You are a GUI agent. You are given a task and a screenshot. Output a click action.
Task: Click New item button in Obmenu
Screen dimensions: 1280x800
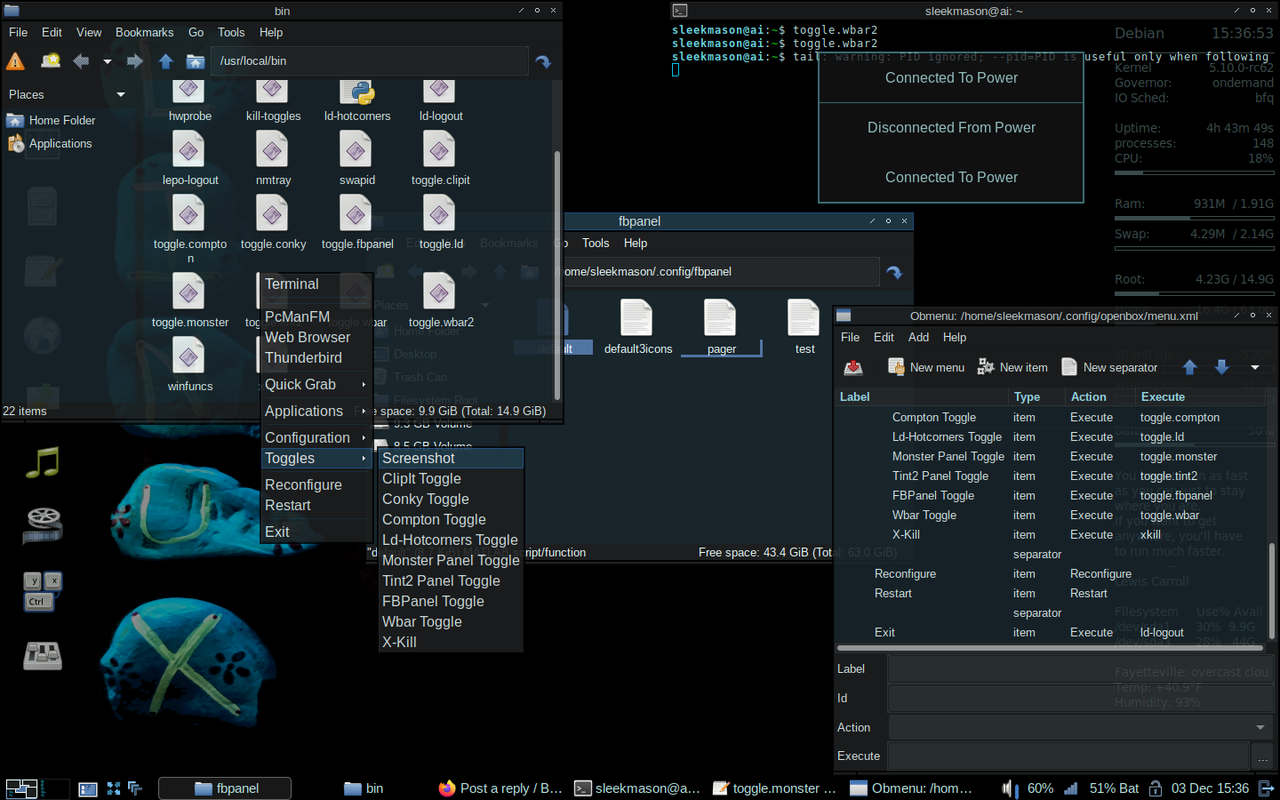(x=1012, y=367)
